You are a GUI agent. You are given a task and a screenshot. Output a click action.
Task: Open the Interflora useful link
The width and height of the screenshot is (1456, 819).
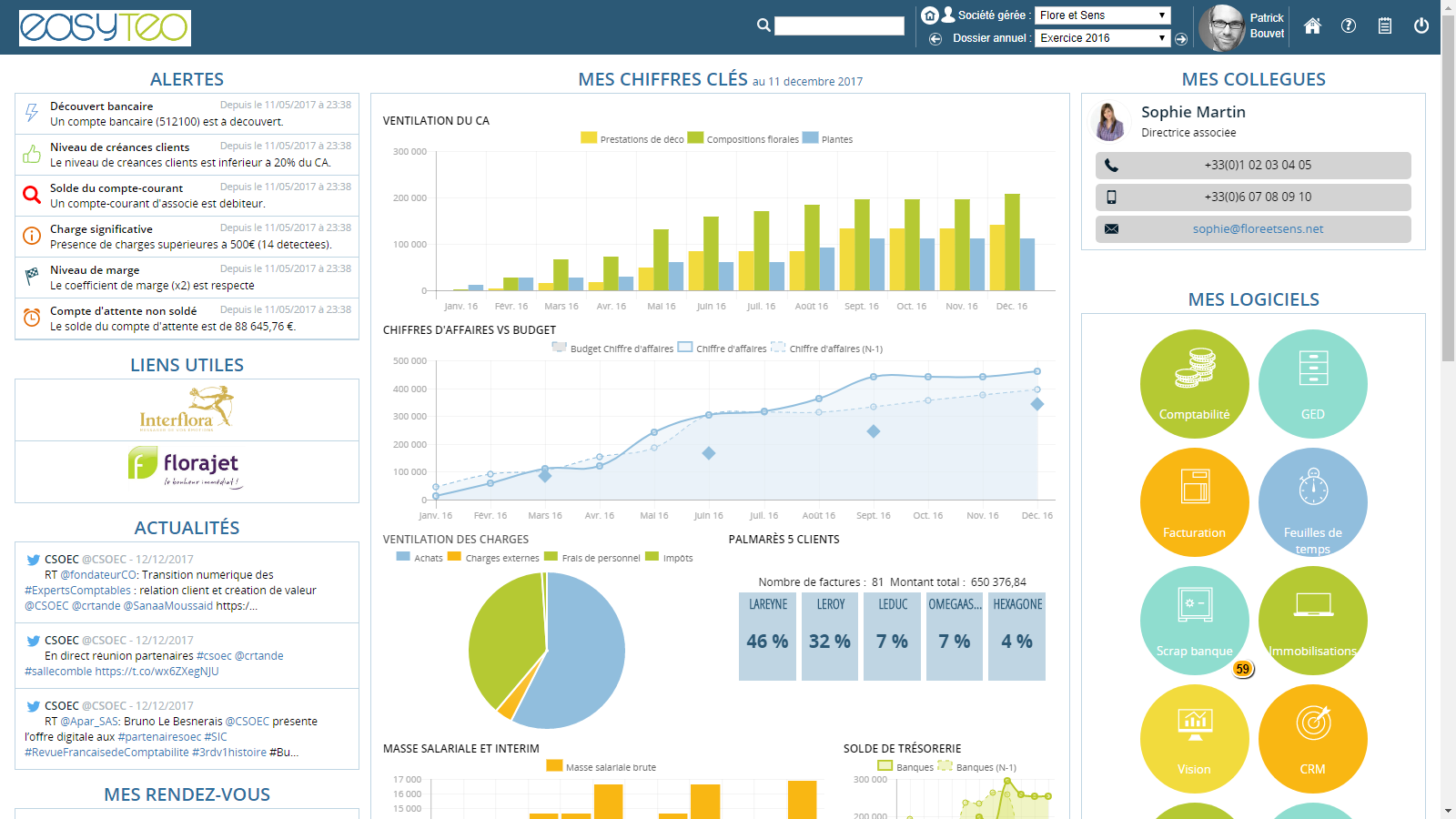point(187,409)
